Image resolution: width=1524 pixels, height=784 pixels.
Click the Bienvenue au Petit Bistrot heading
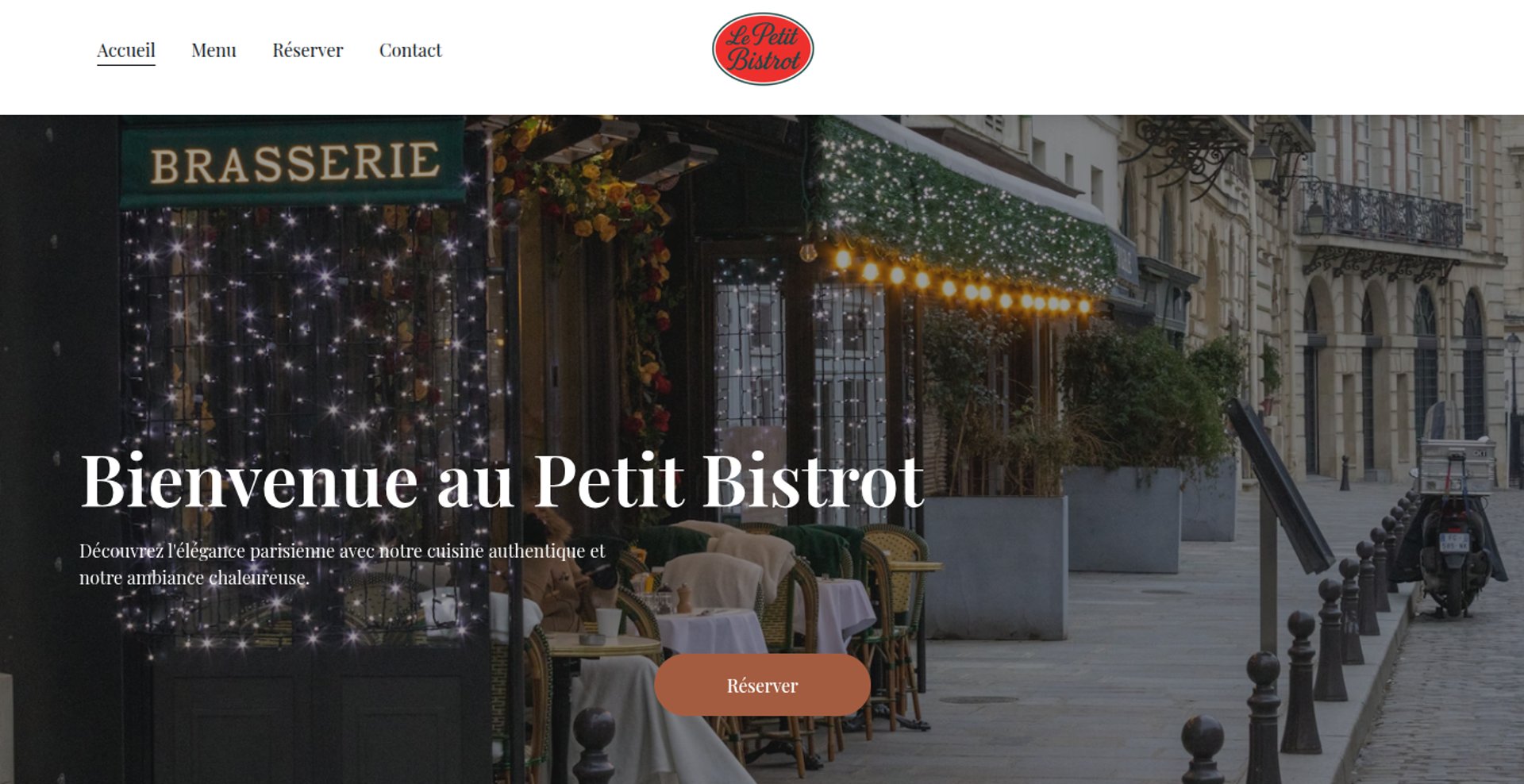[502, 481]
